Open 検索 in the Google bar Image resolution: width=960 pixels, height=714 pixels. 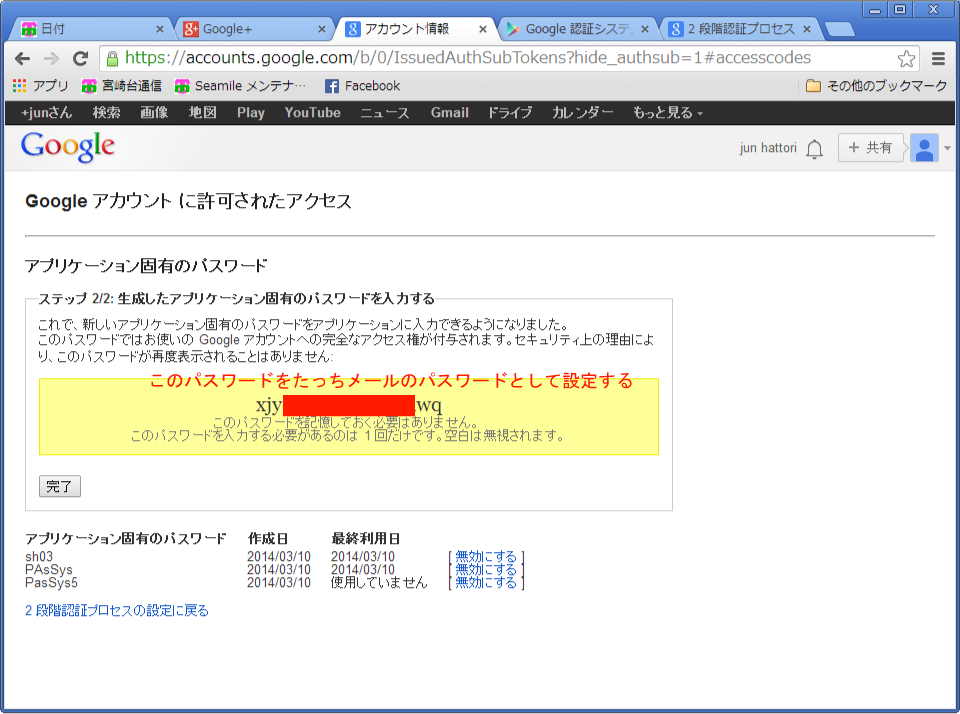click(107, 113)
